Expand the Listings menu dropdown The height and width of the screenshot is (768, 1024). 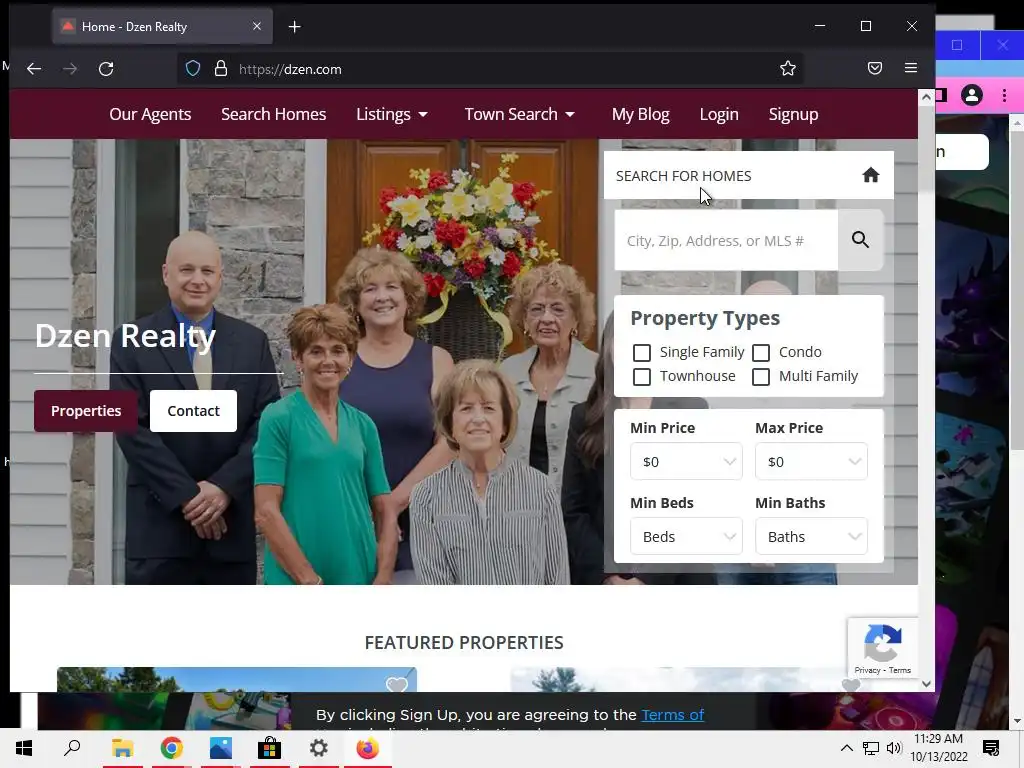click(x=392, y=114)
